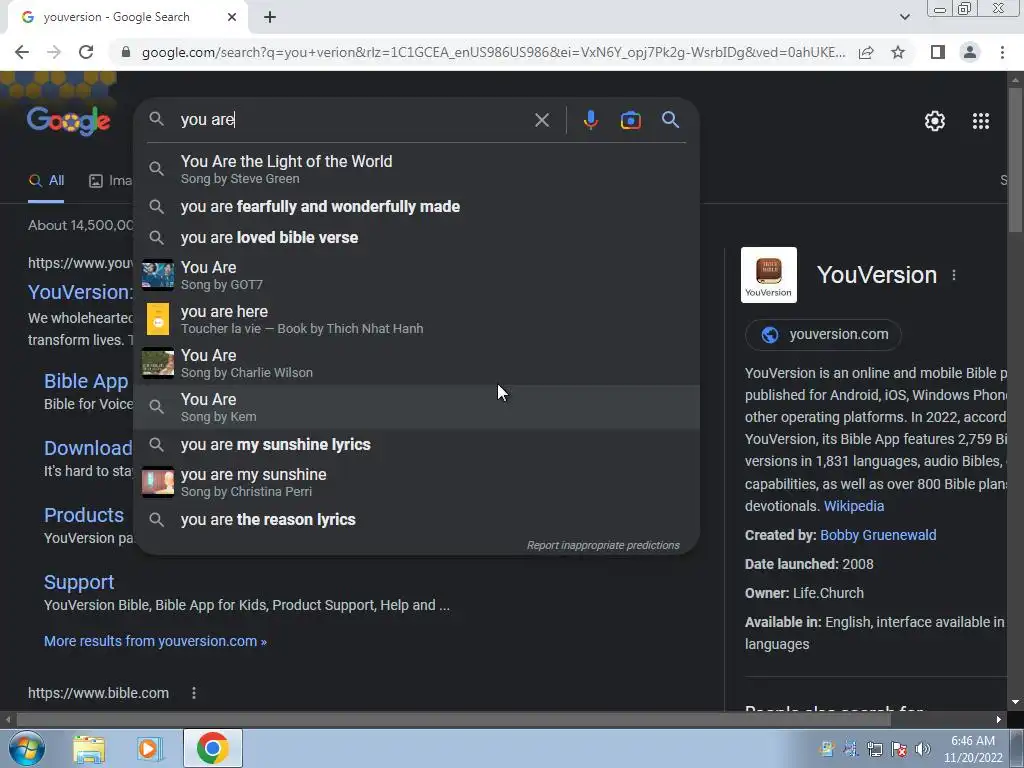Visit youversion.com from knowledge panel
Screen dimensions: 1024x768
click(824, 334)
